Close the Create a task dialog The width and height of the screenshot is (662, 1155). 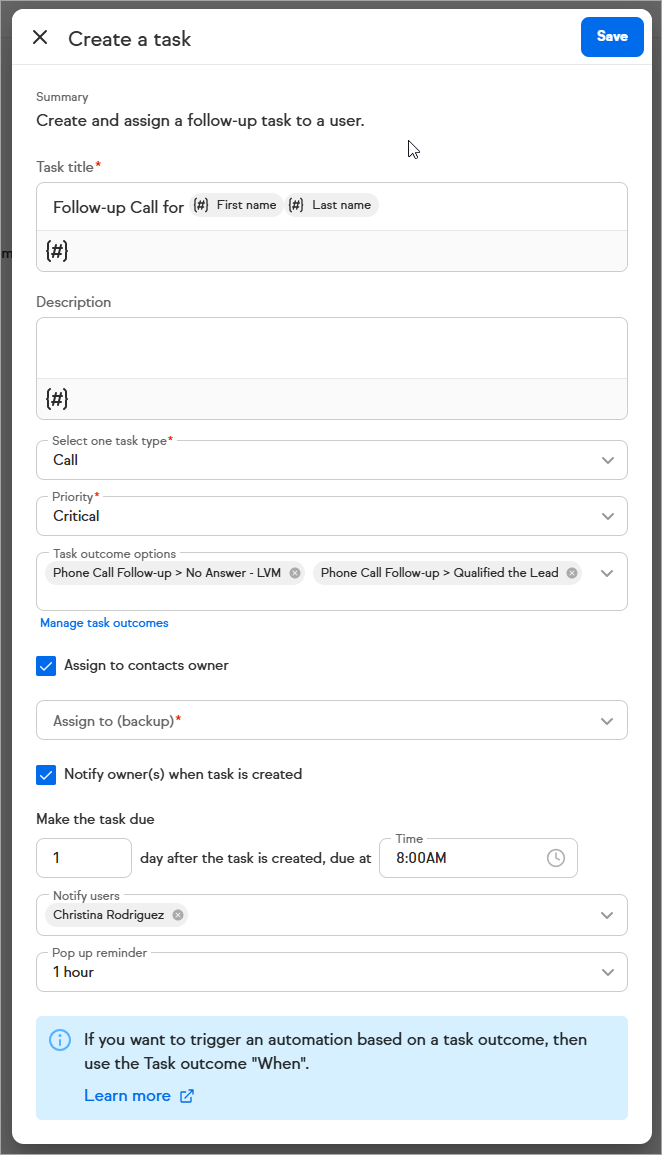coord(40,38)
